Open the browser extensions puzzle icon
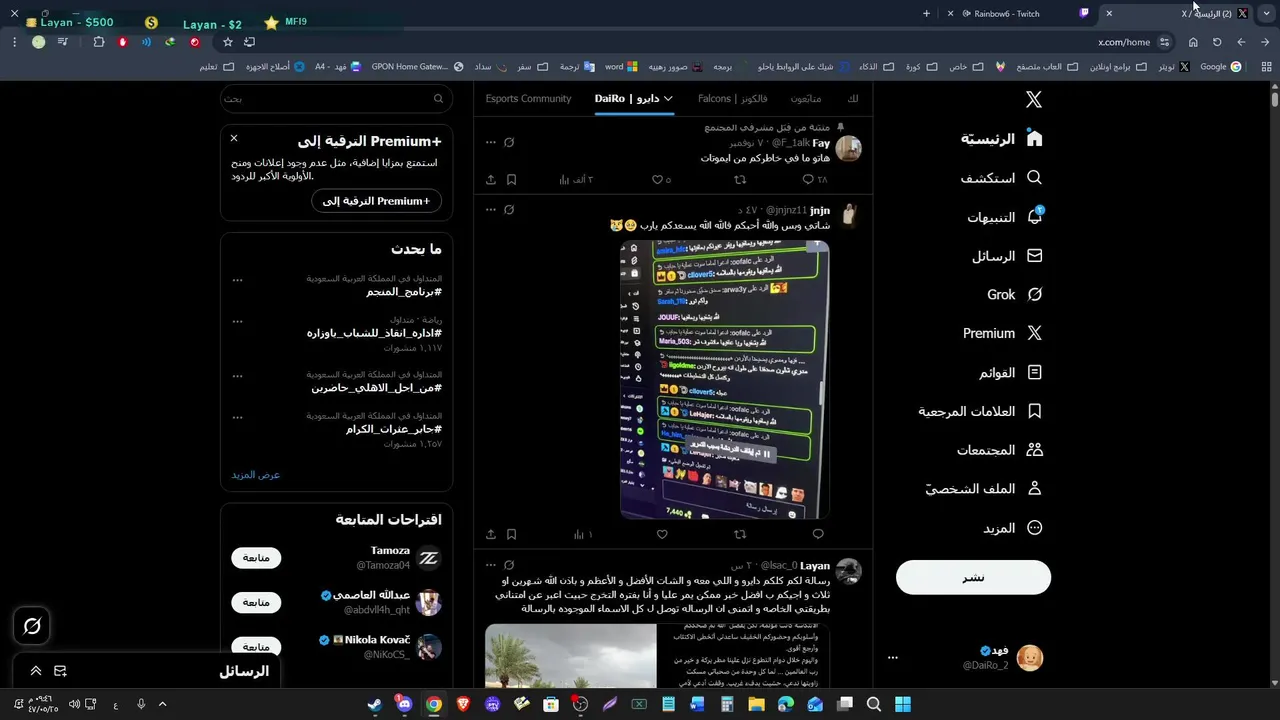 tap(99, 42)
